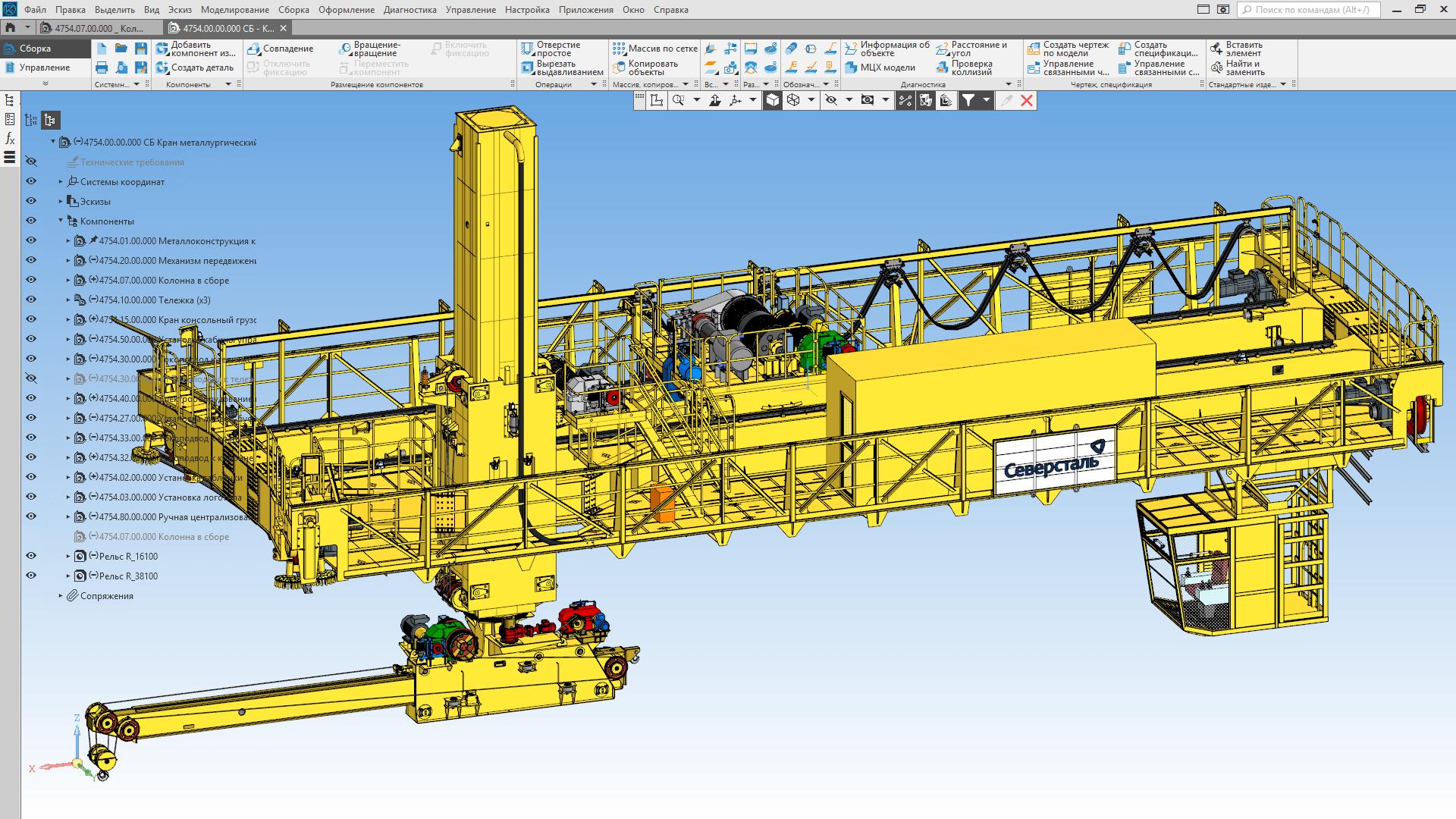1456x819 pixels.
Task: Expand the Сопряжения tree node
Action: click(x=61, y=596)
